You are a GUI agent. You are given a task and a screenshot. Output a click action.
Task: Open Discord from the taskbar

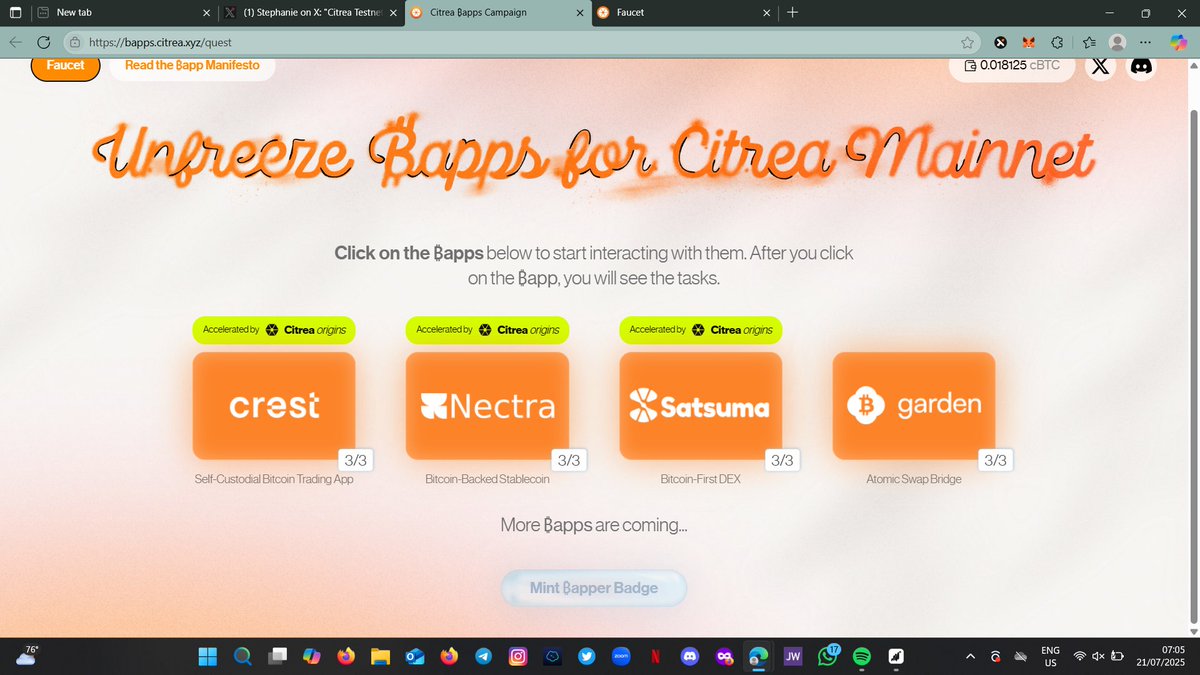pos(690,656)
